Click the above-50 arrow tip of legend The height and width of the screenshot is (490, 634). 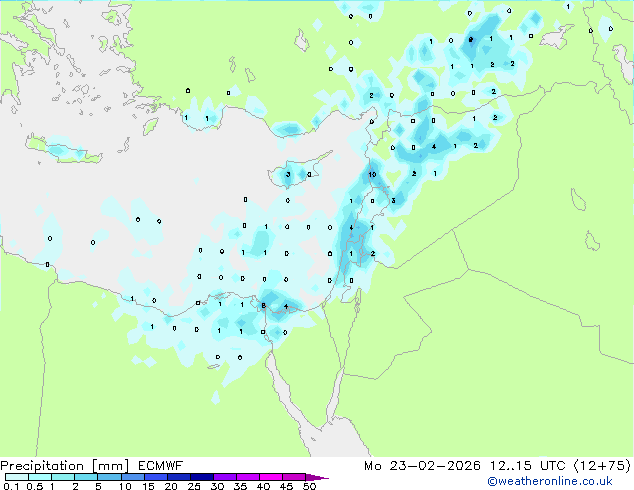(317, 477)
